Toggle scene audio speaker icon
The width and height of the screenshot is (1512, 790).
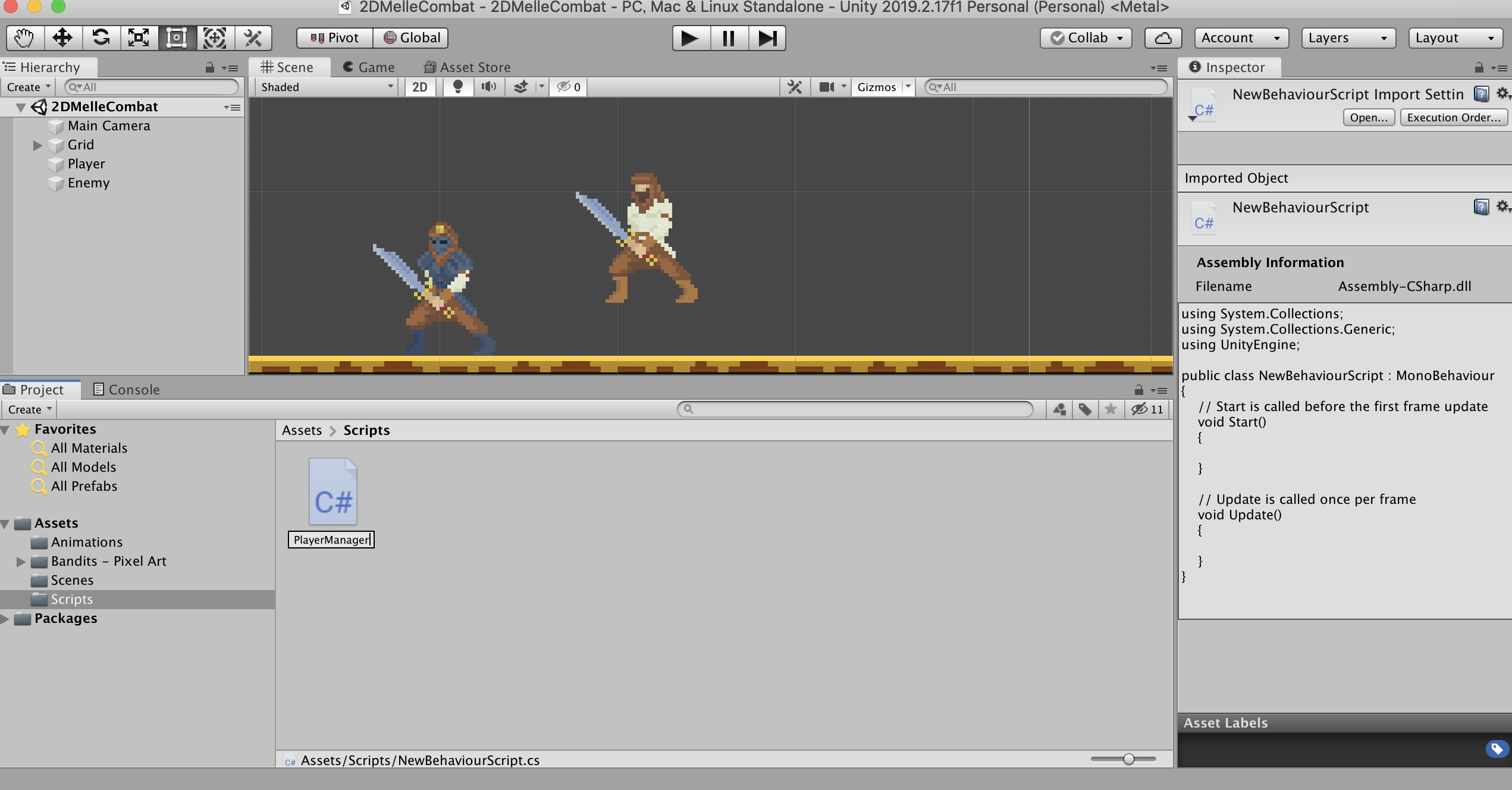coord(489,87)
